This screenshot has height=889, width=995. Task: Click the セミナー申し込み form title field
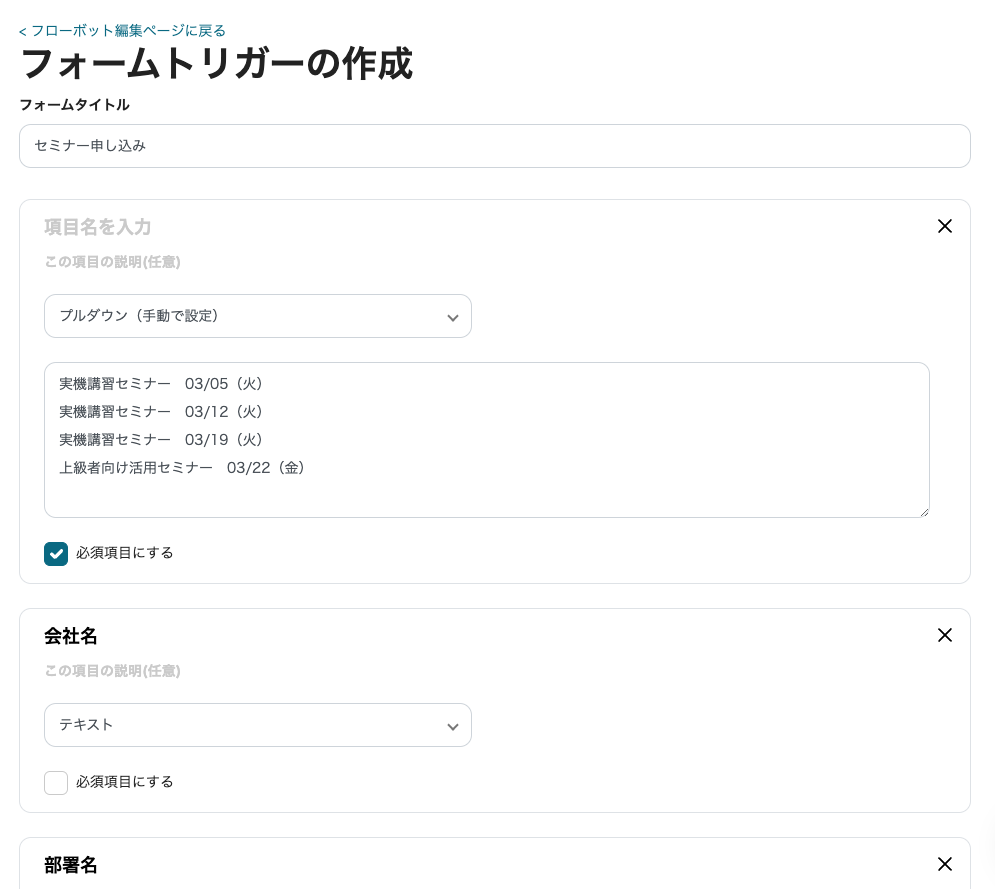494,146
